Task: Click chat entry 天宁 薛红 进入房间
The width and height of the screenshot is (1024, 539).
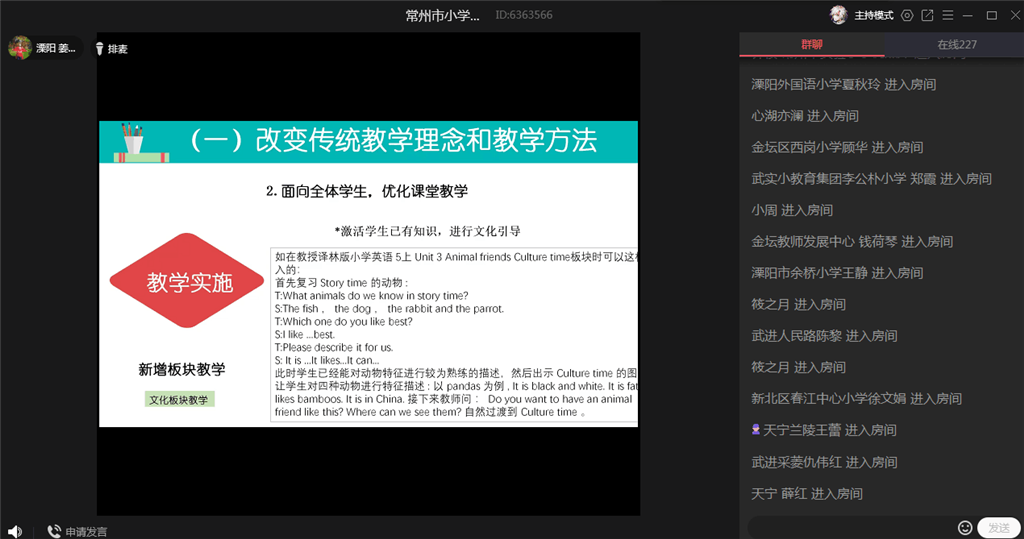Action: [807, 493]
